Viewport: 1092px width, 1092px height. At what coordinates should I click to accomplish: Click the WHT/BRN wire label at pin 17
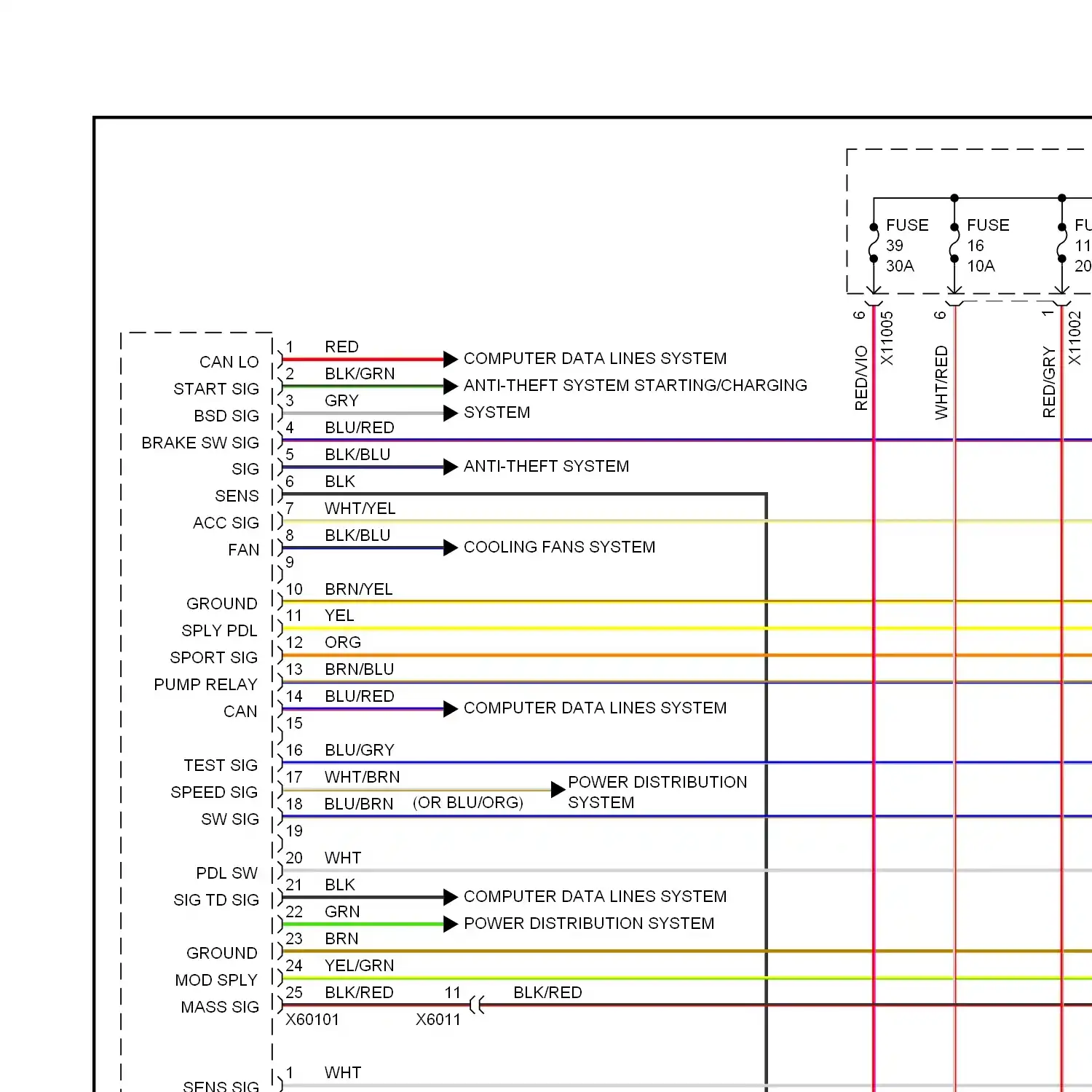click(x=363, y=777)
